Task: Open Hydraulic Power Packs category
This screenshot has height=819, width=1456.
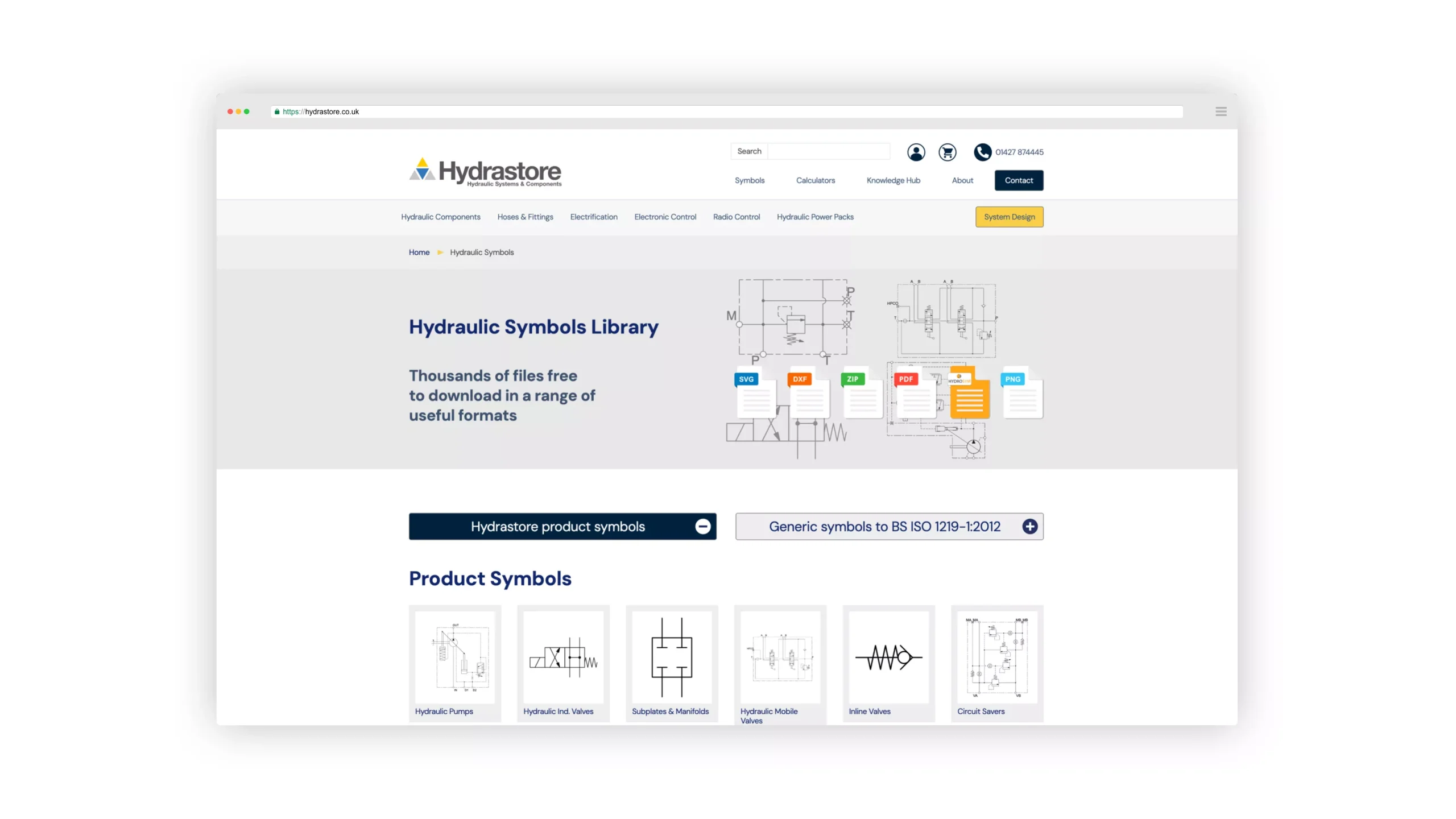Action: pos(815,217)
